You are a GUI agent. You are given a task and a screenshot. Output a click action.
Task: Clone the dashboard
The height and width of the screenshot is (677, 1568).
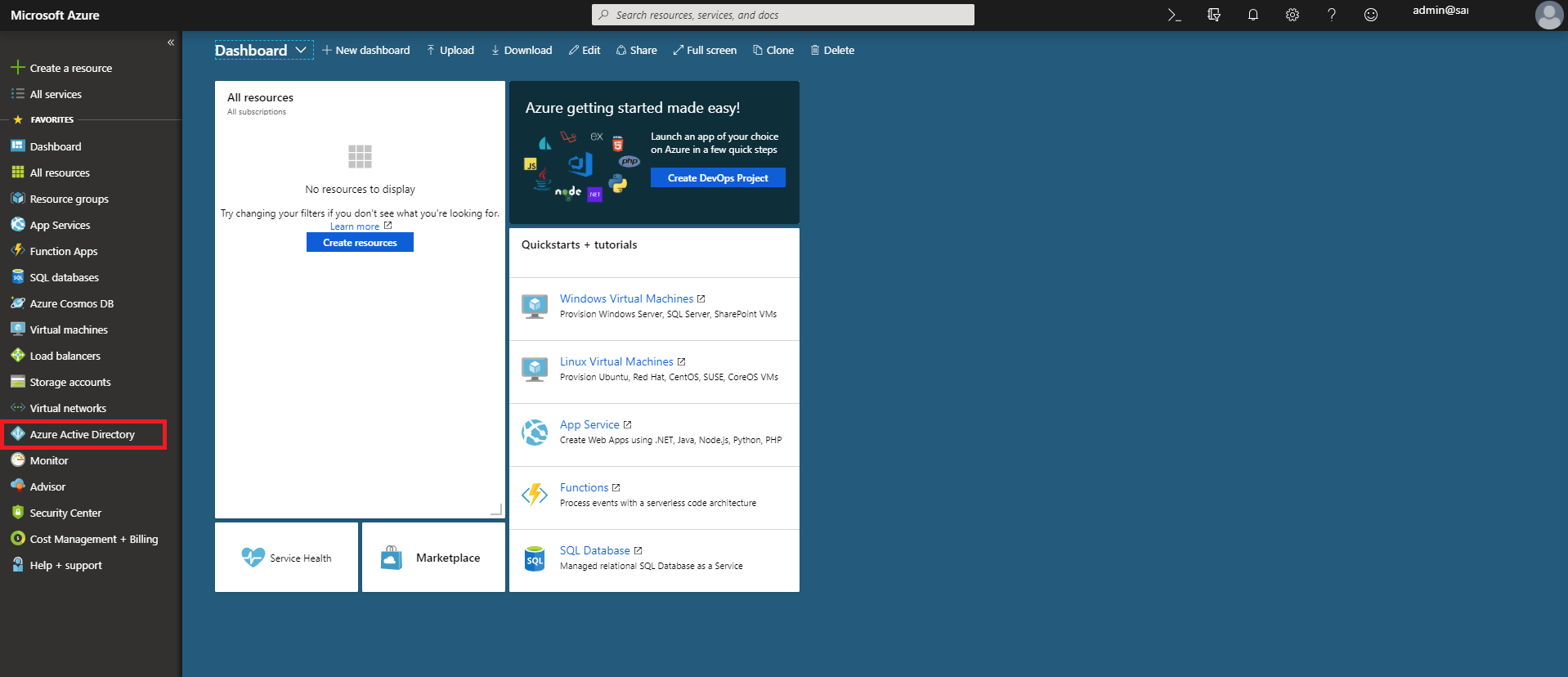[x=773, y=50]
